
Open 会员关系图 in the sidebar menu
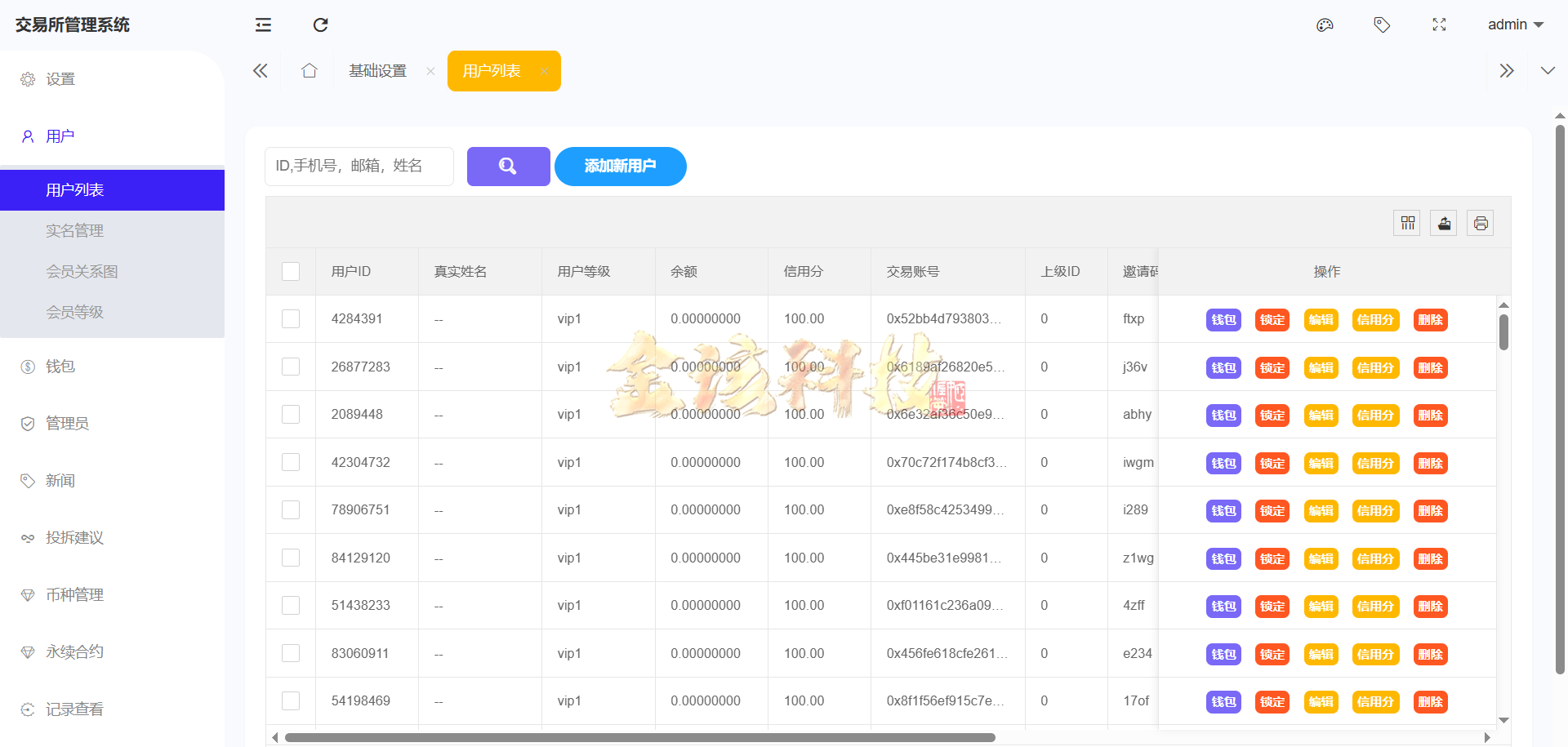82,270
